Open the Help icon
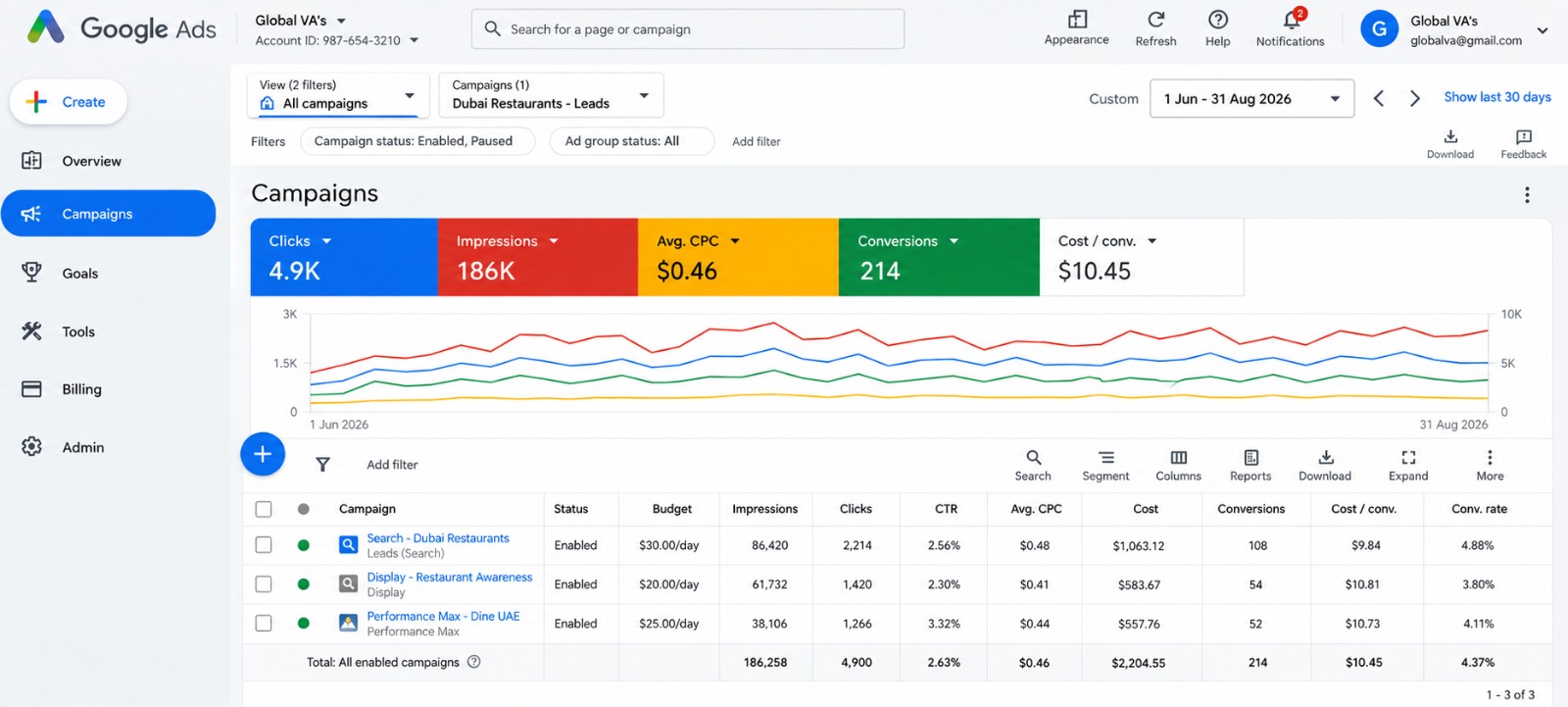Screen dimensions: 1568x707 [x=1218, y=20]
